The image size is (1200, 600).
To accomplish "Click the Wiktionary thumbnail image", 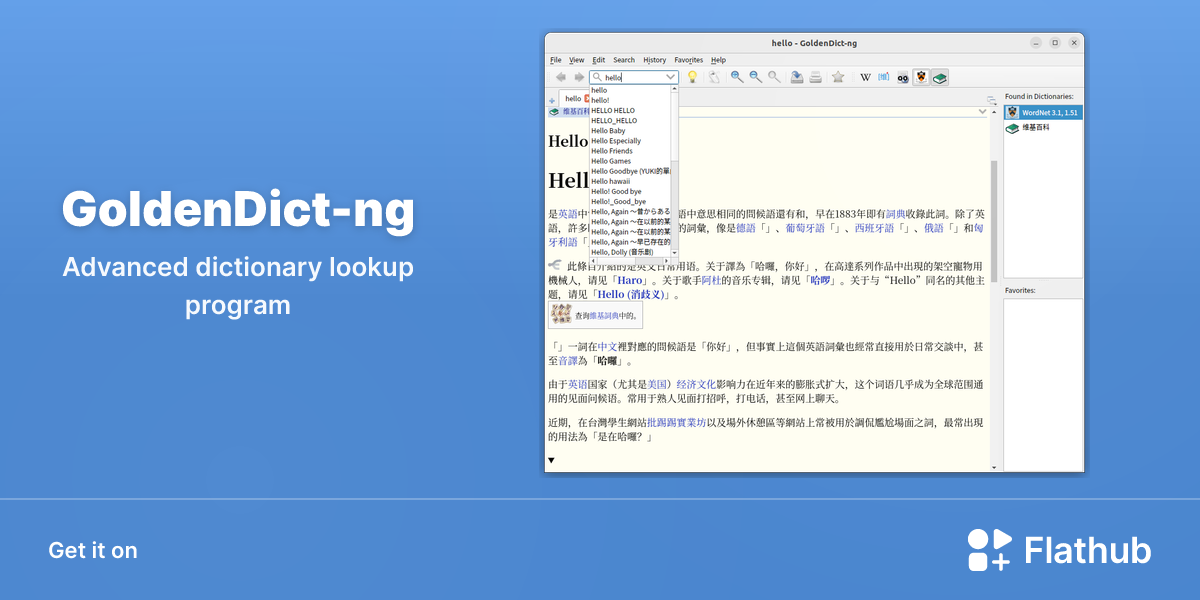I will 560,313.
